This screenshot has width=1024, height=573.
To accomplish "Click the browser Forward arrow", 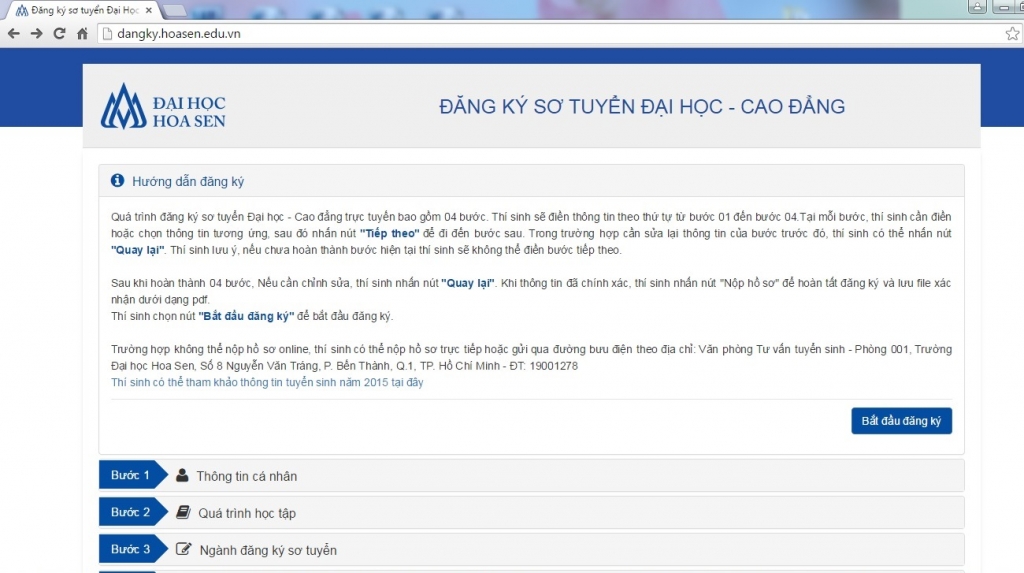I will [x=37, y=33].
